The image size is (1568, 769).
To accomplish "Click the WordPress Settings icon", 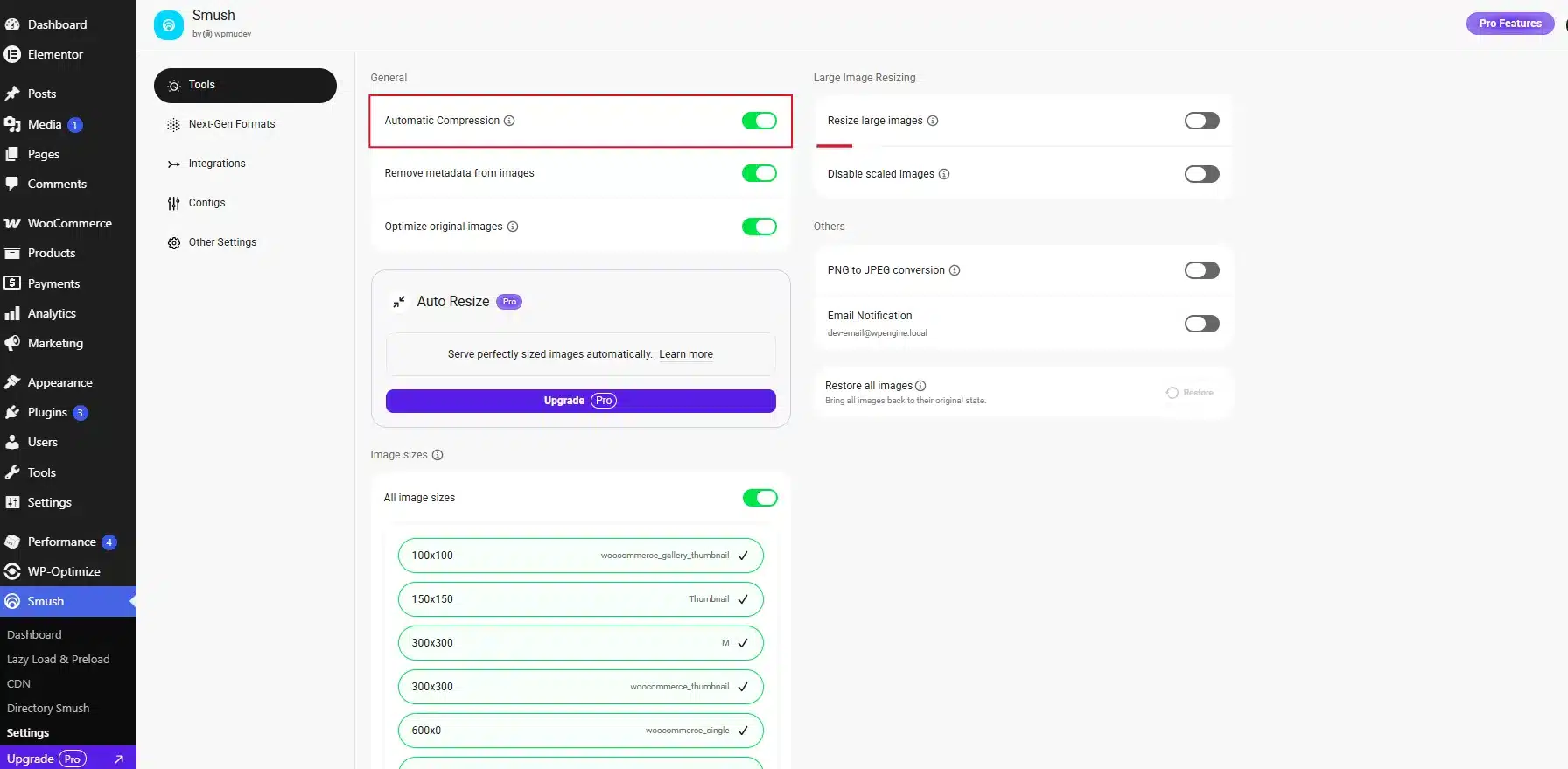I will pyautogui.click(x=12, y=502).
